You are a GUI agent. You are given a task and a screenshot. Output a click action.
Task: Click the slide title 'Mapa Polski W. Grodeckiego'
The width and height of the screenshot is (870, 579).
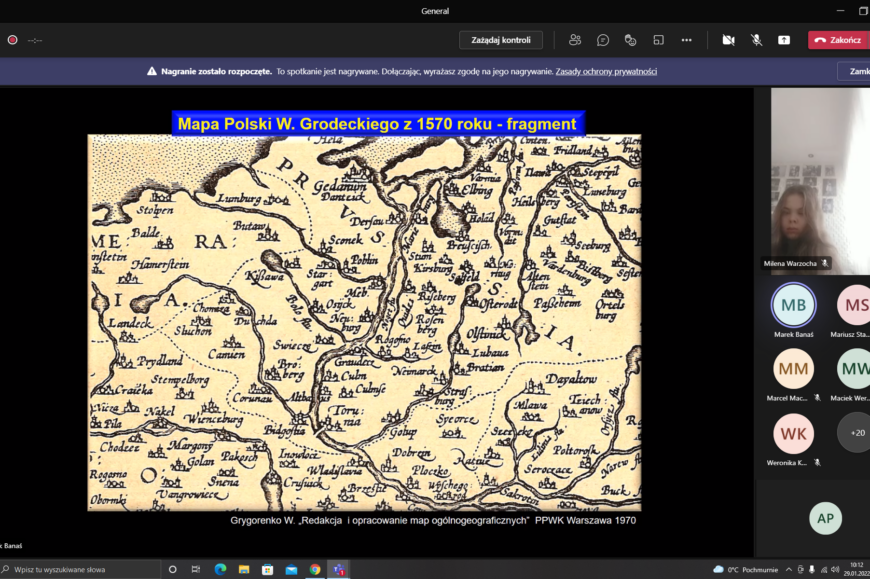[x=377, y=124]
